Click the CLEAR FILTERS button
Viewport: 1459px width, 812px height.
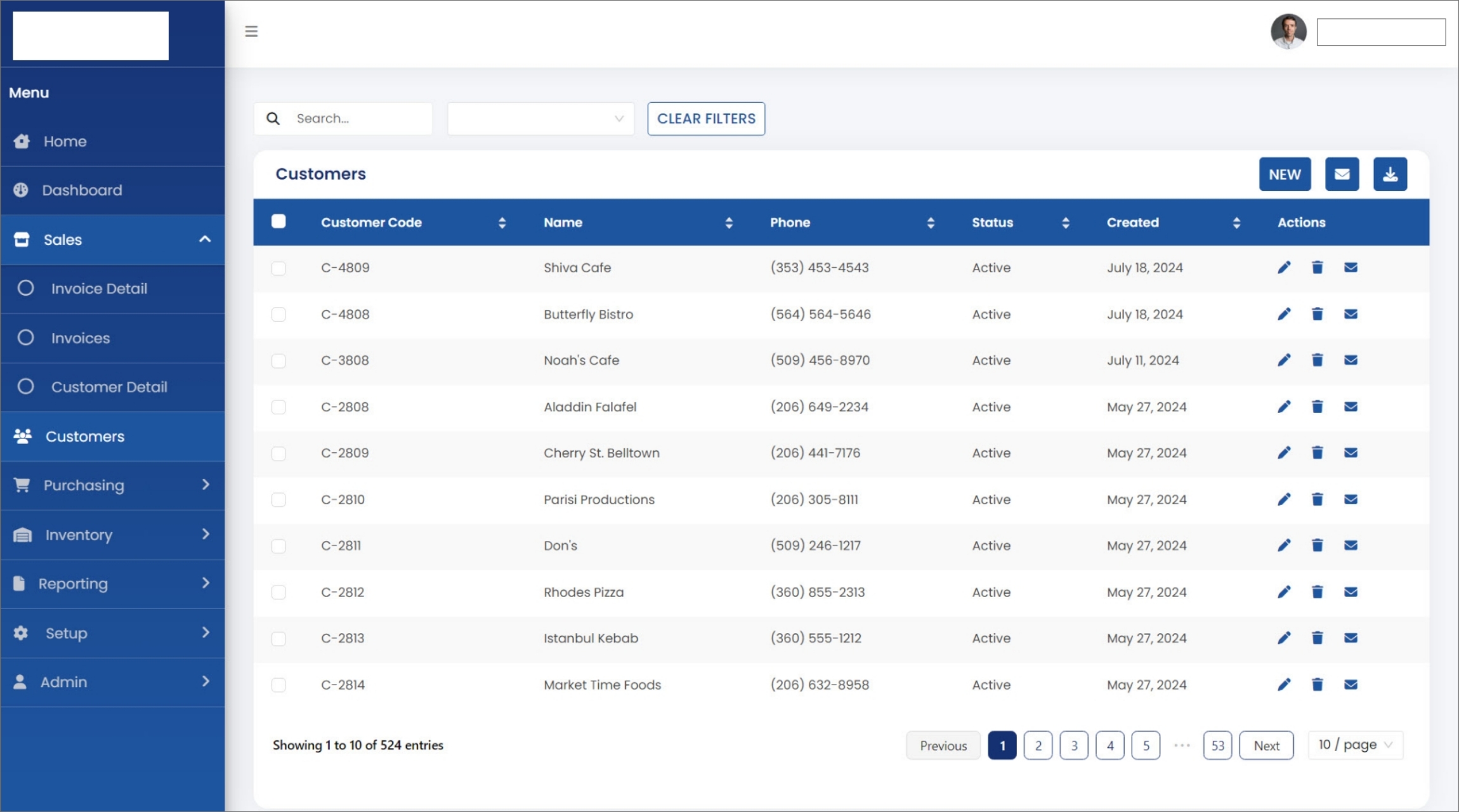[x=706, y=119]
